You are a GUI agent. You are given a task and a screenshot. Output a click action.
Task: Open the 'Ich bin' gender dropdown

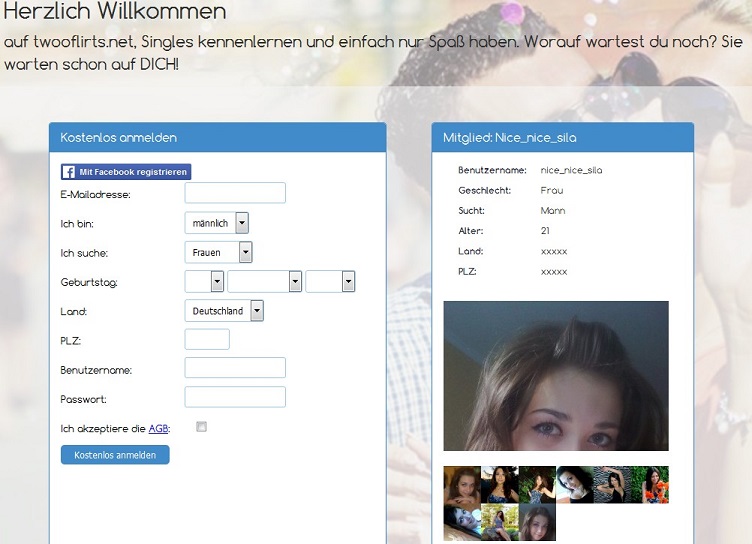click(x=216, y=223)
